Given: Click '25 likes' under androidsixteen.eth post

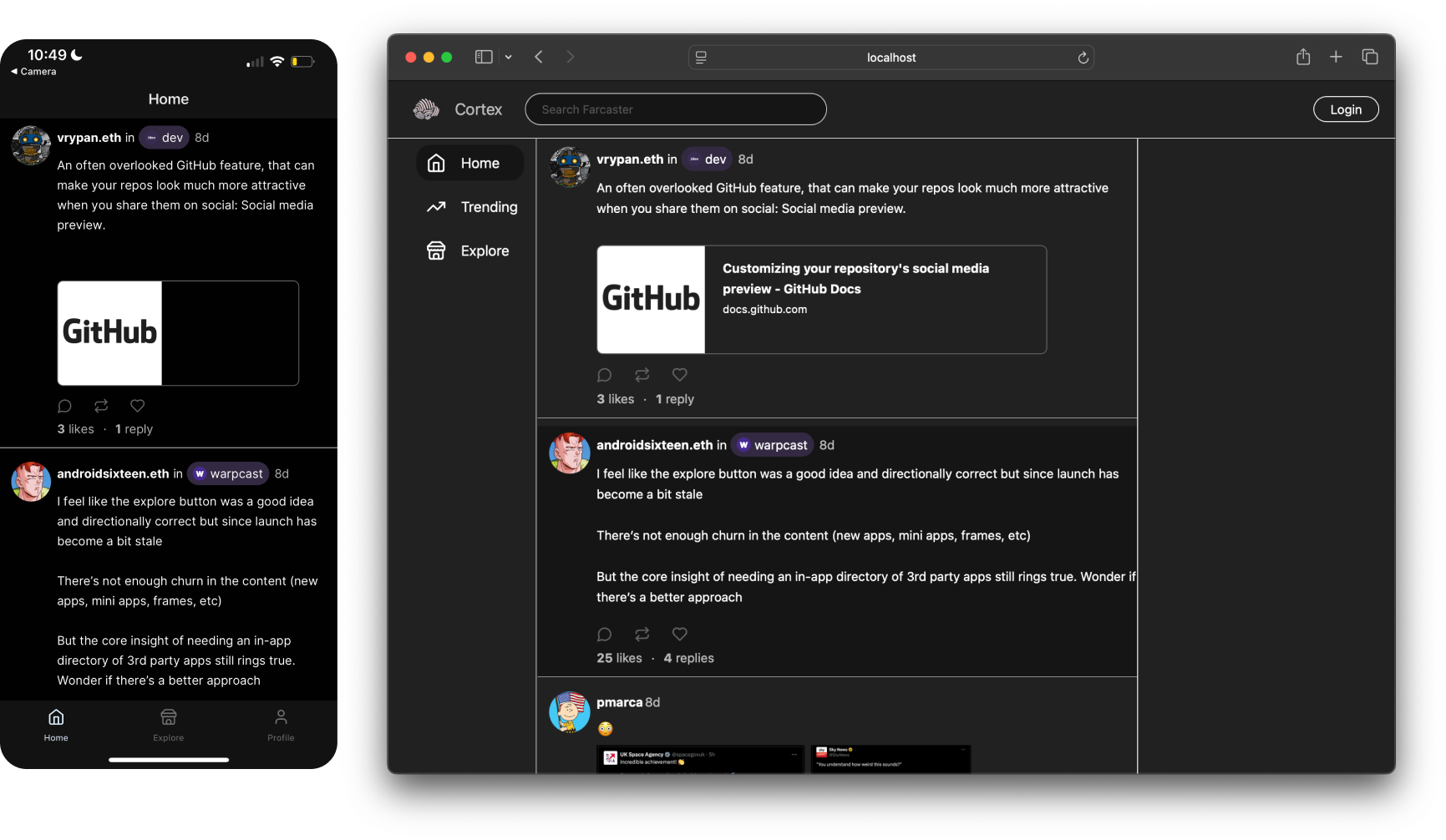Looking at the screenshot, I should click(620, 658).
